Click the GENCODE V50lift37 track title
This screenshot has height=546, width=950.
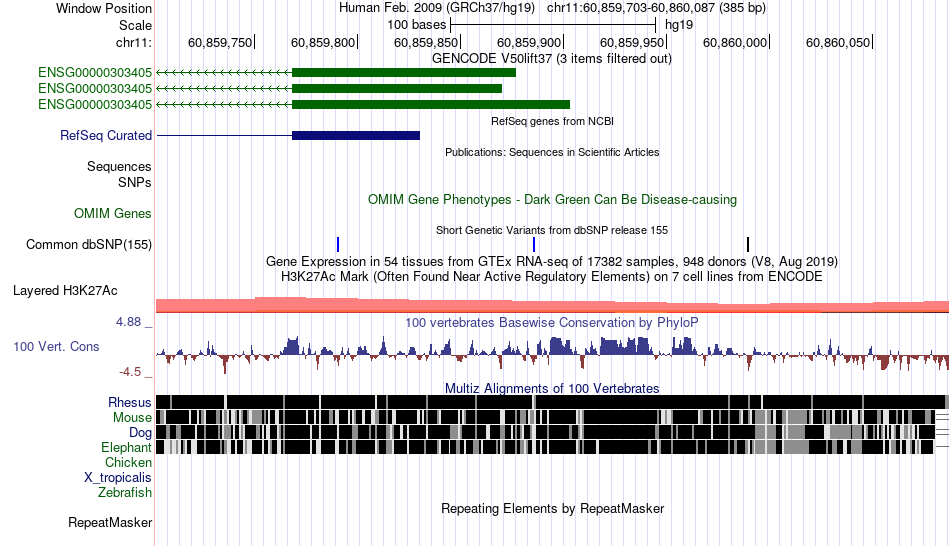coord(552,59)
